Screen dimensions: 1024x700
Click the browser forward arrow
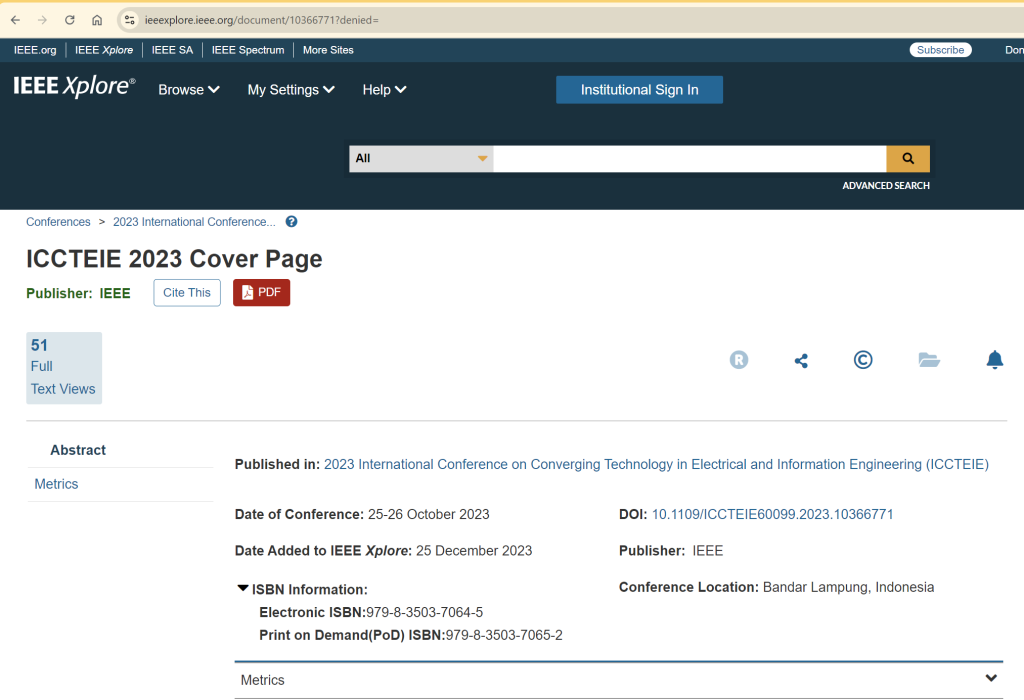point(42,20)
